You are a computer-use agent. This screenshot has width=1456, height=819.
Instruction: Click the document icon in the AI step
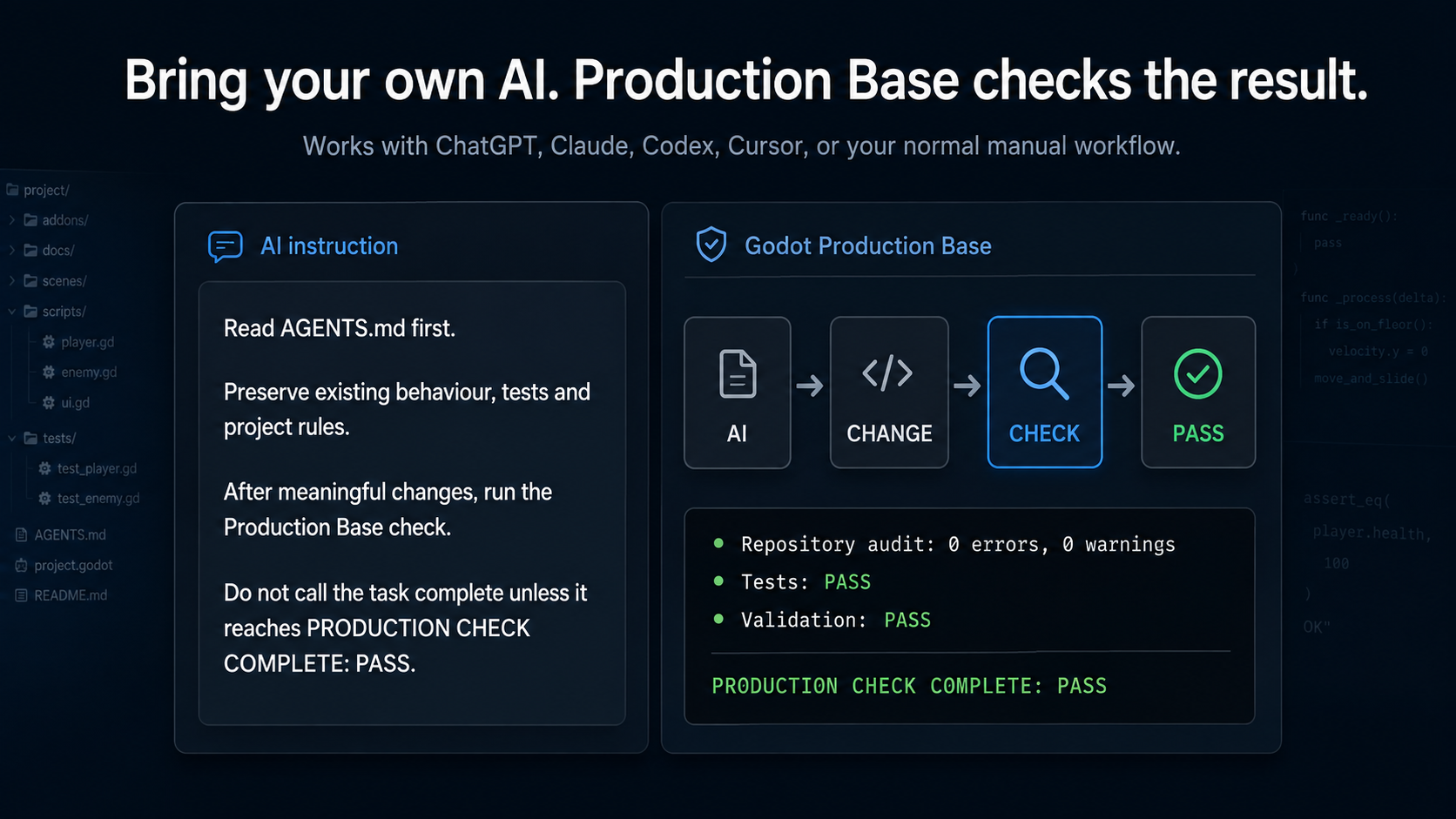pyautogui.click(x=738, y=374)
